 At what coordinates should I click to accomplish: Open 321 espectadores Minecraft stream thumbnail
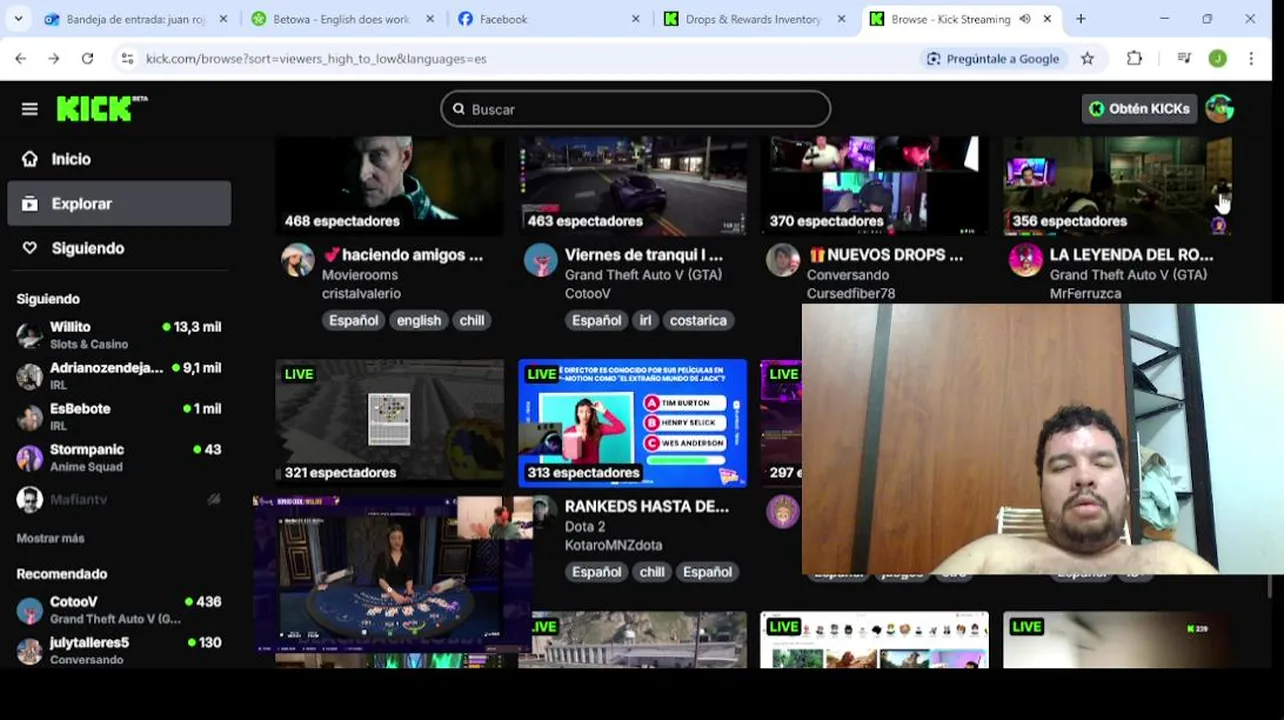389,423
